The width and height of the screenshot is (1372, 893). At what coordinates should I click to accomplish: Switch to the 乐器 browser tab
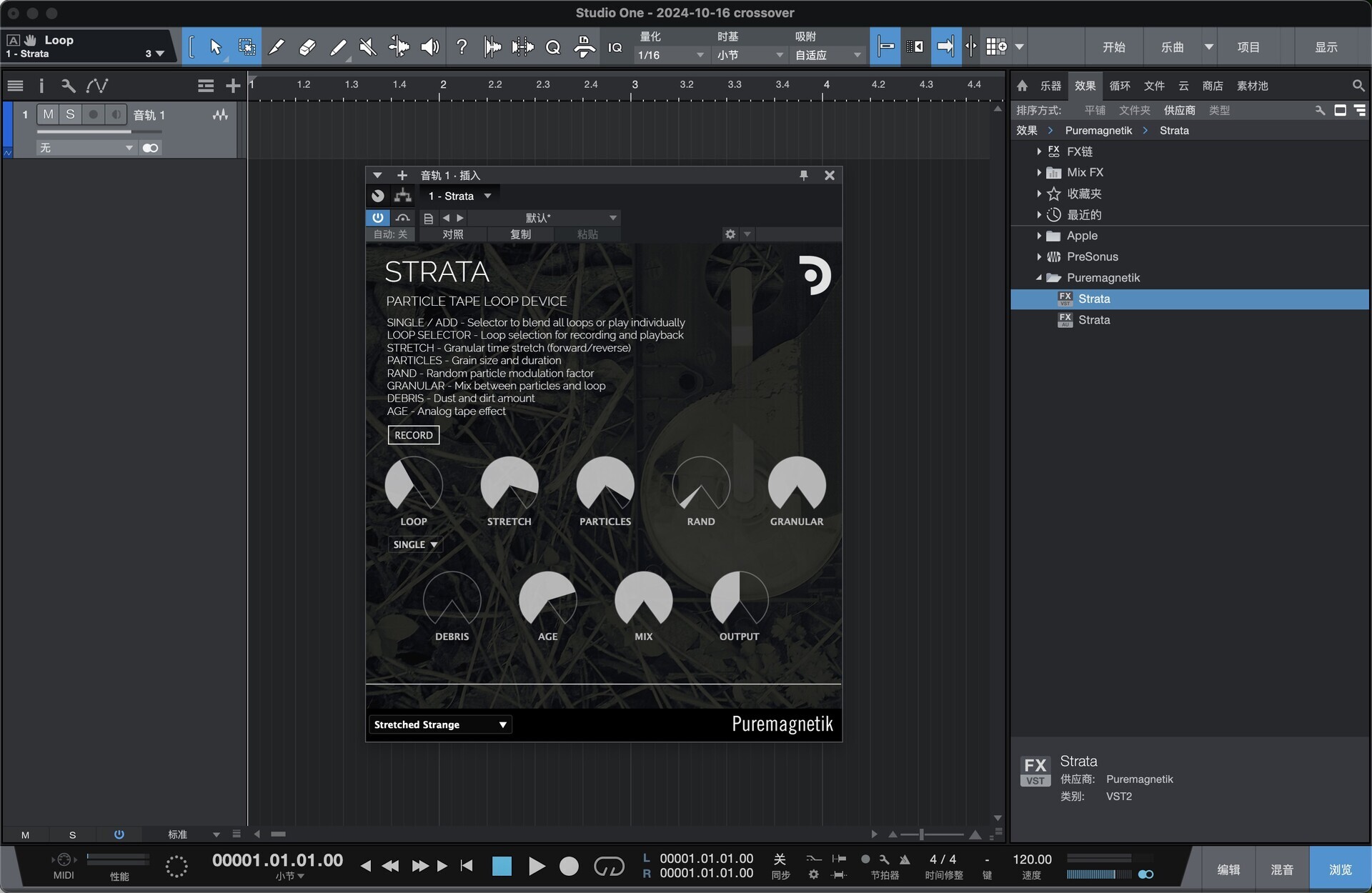coord(1050,86)
